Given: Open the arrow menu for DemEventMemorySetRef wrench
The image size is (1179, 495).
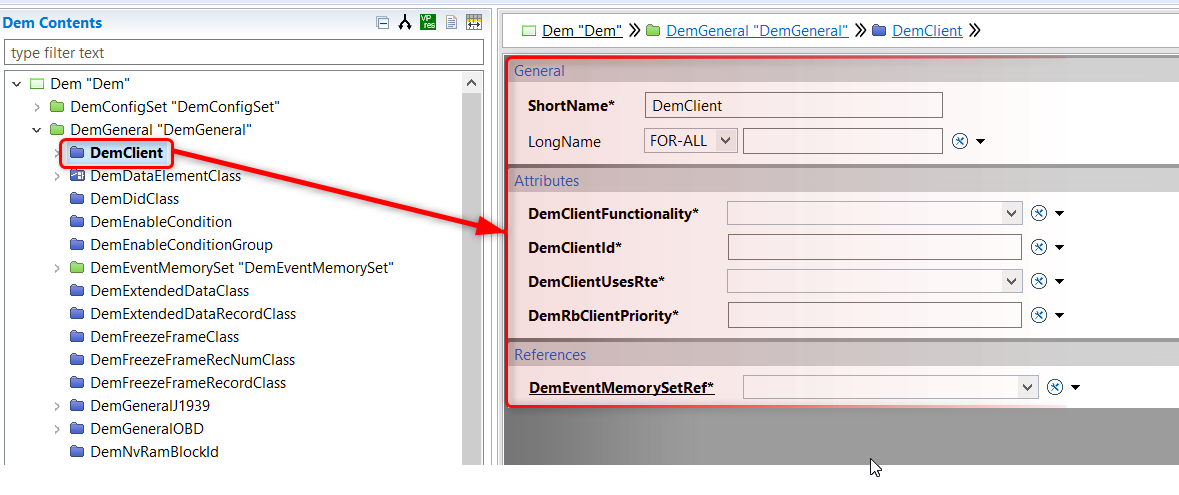Looking at the screenshot, I should (x=1075, y=388).
